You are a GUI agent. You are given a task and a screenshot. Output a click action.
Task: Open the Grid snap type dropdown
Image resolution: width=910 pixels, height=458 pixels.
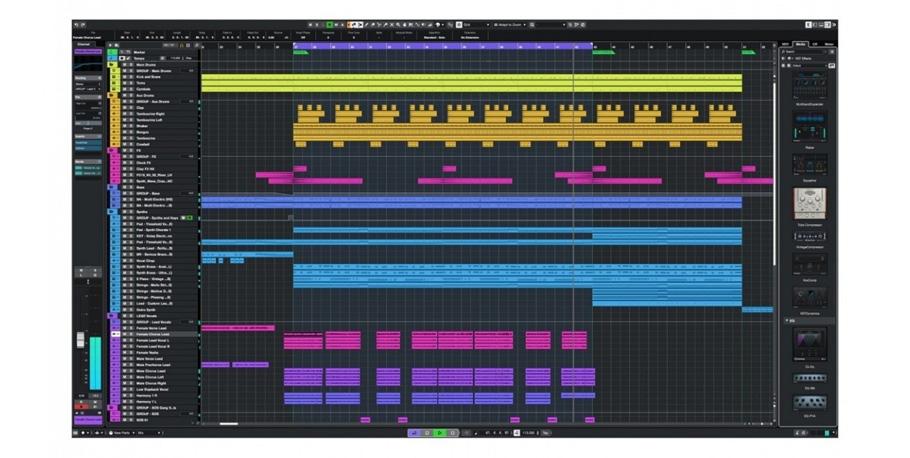(x=474, y=24)
